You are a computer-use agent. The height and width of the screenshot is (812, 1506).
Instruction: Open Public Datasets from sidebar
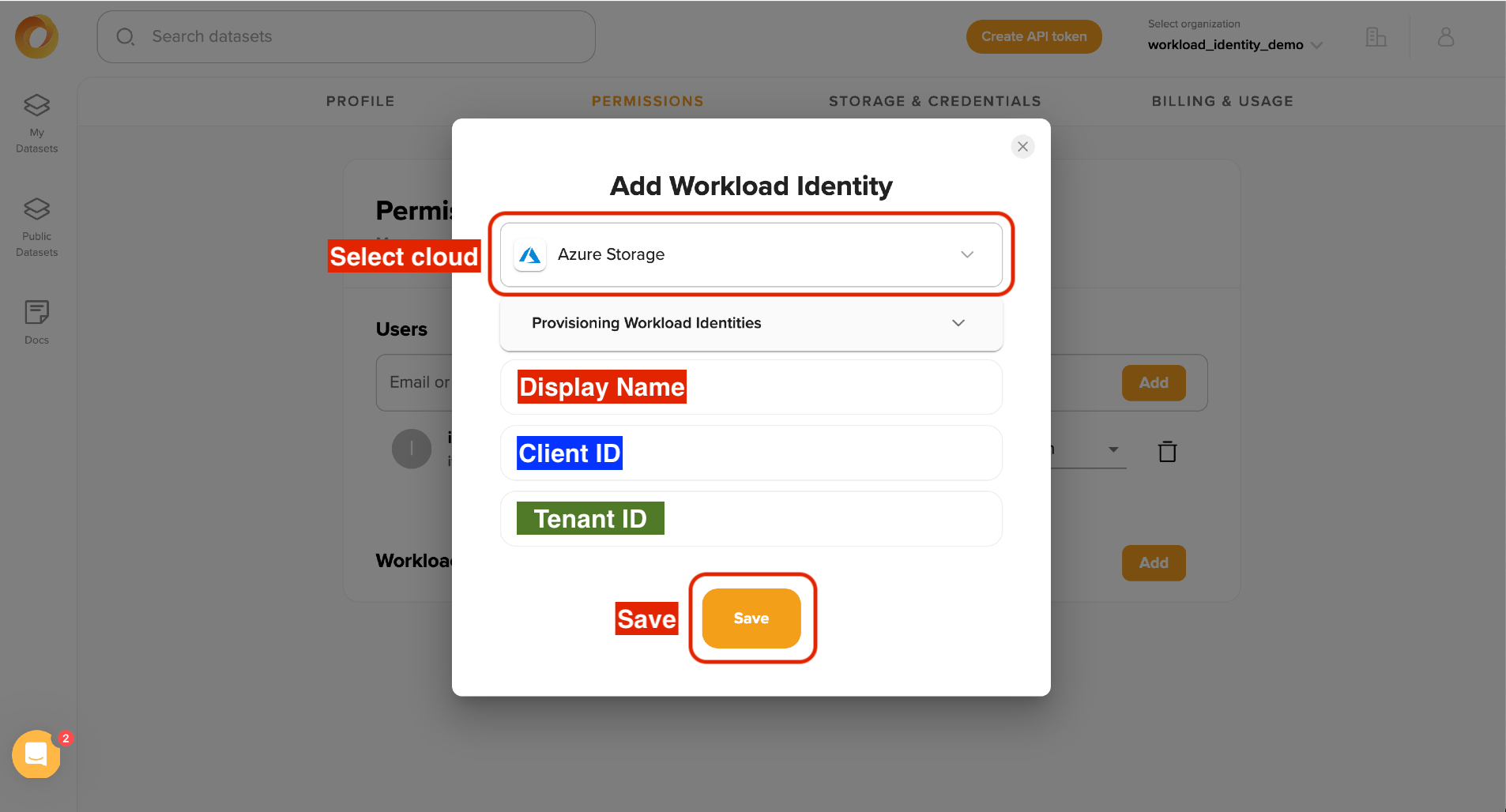36,227
